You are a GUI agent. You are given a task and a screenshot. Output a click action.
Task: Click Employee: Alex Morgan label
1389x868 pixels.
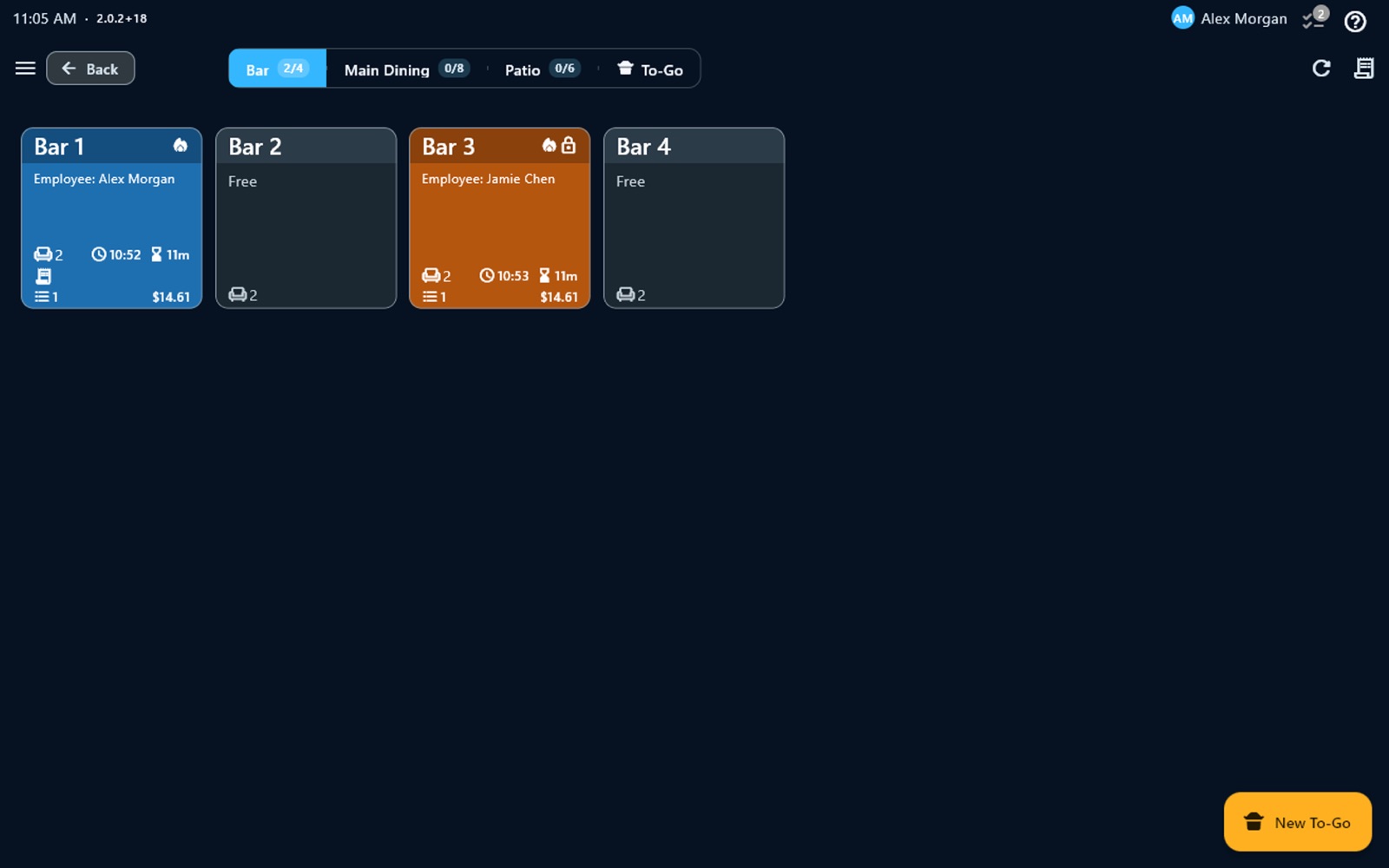point(104,179)
